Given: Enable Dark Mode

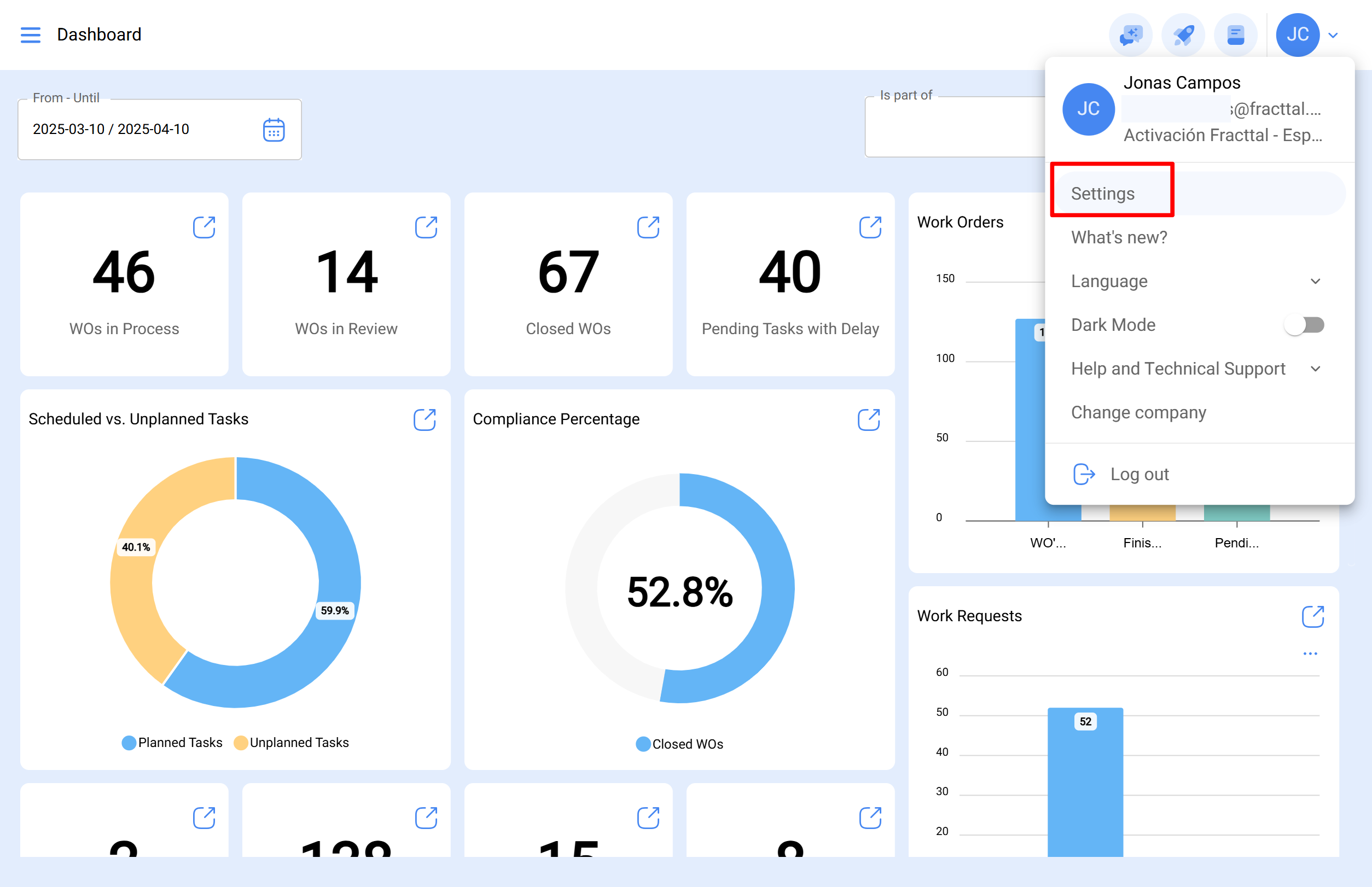Looking at the screenshot, I should tap(1304, 325).
